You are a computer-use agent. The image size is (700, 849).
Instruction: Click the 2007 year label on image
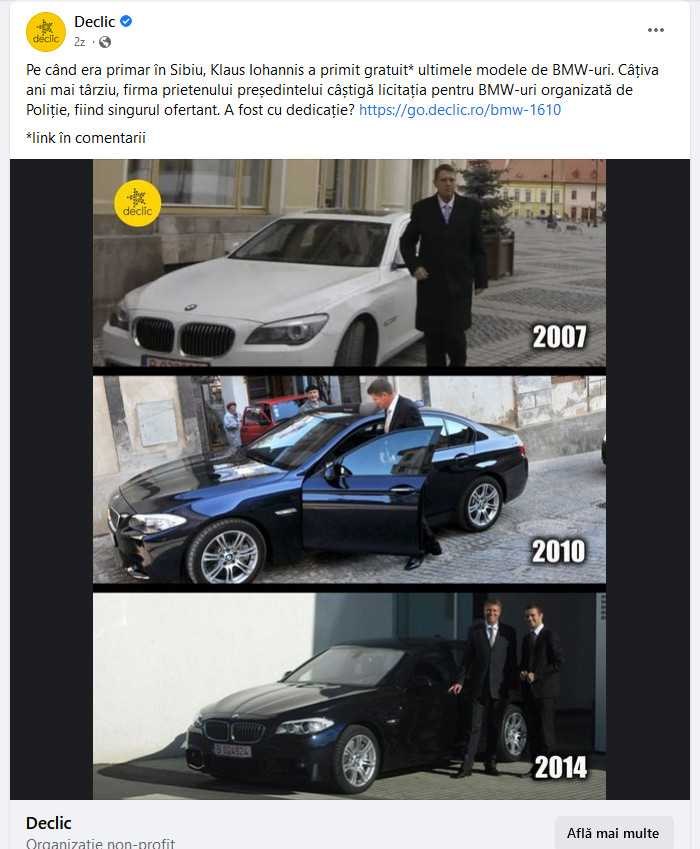point(560,337)
